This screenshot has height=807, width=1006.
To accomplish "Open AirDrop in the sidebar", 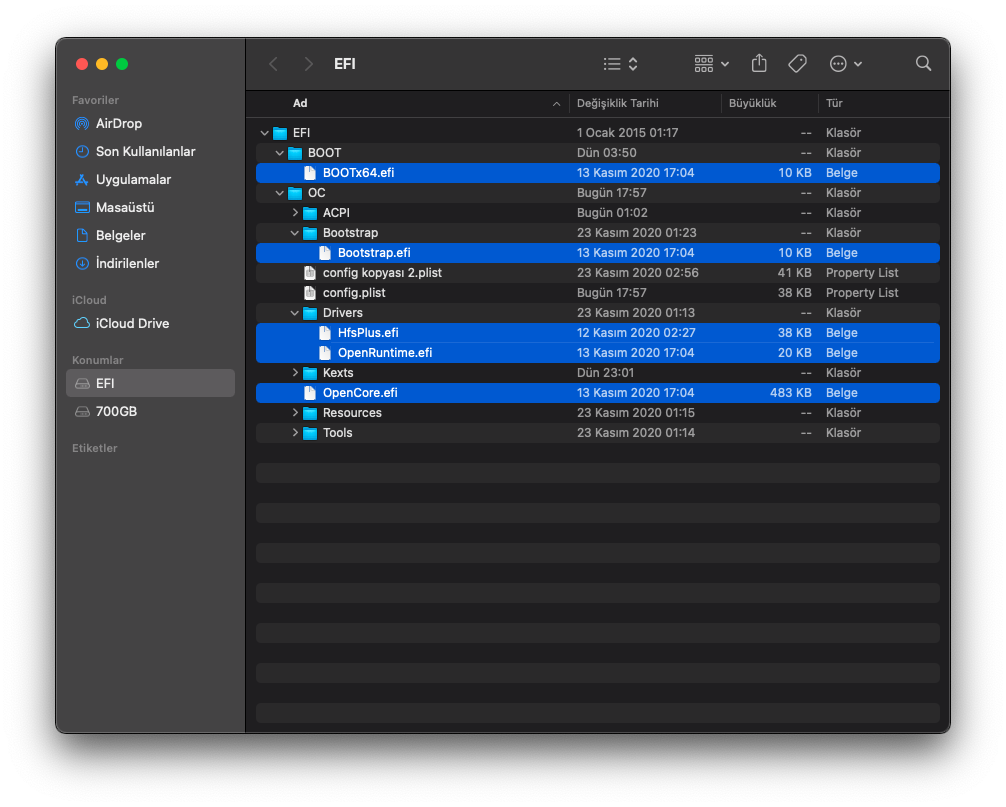I will pos(118,124).
